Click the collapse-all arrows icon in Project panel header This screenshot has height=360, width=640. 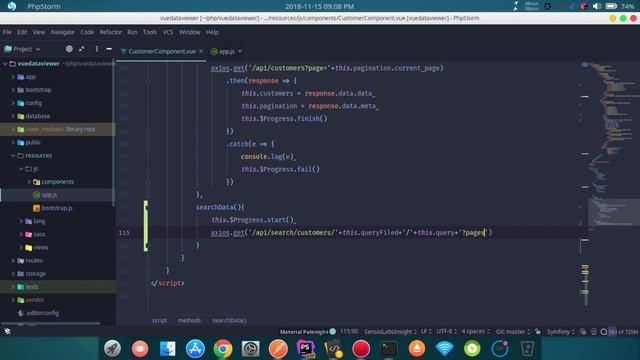coord(82,49)
